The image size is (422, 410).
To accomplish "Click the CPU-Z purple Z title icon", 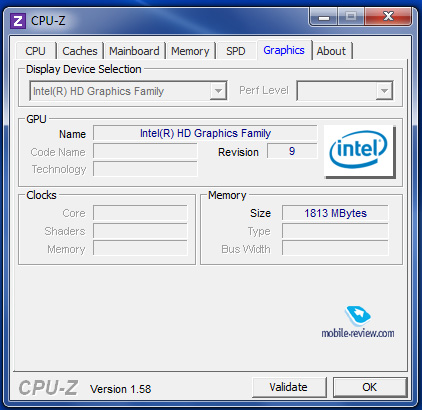I will tap(18, 21).
